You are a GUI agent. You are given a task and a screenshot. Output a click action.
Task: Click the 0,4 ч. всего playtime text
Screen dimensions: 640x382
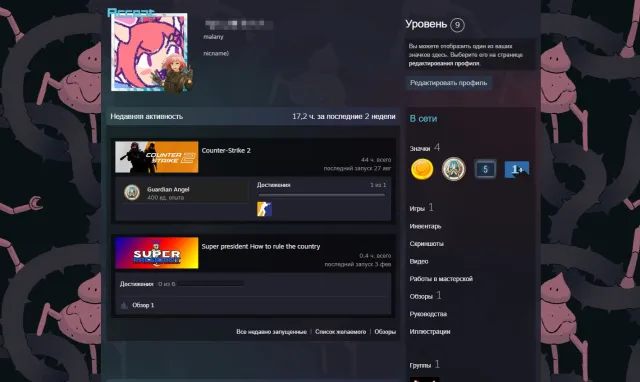[375, 255]
